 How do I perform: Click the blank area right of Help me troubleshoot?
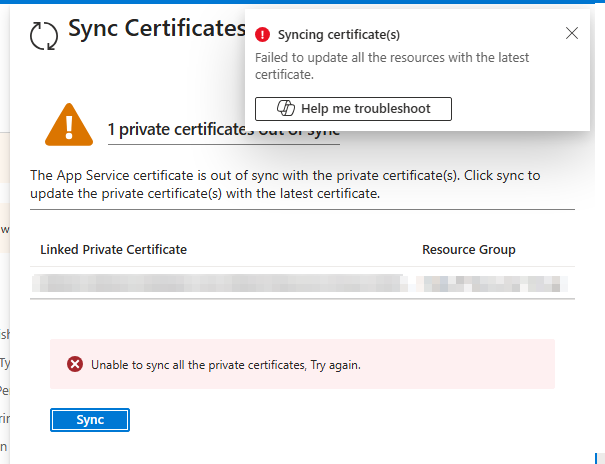520,108
